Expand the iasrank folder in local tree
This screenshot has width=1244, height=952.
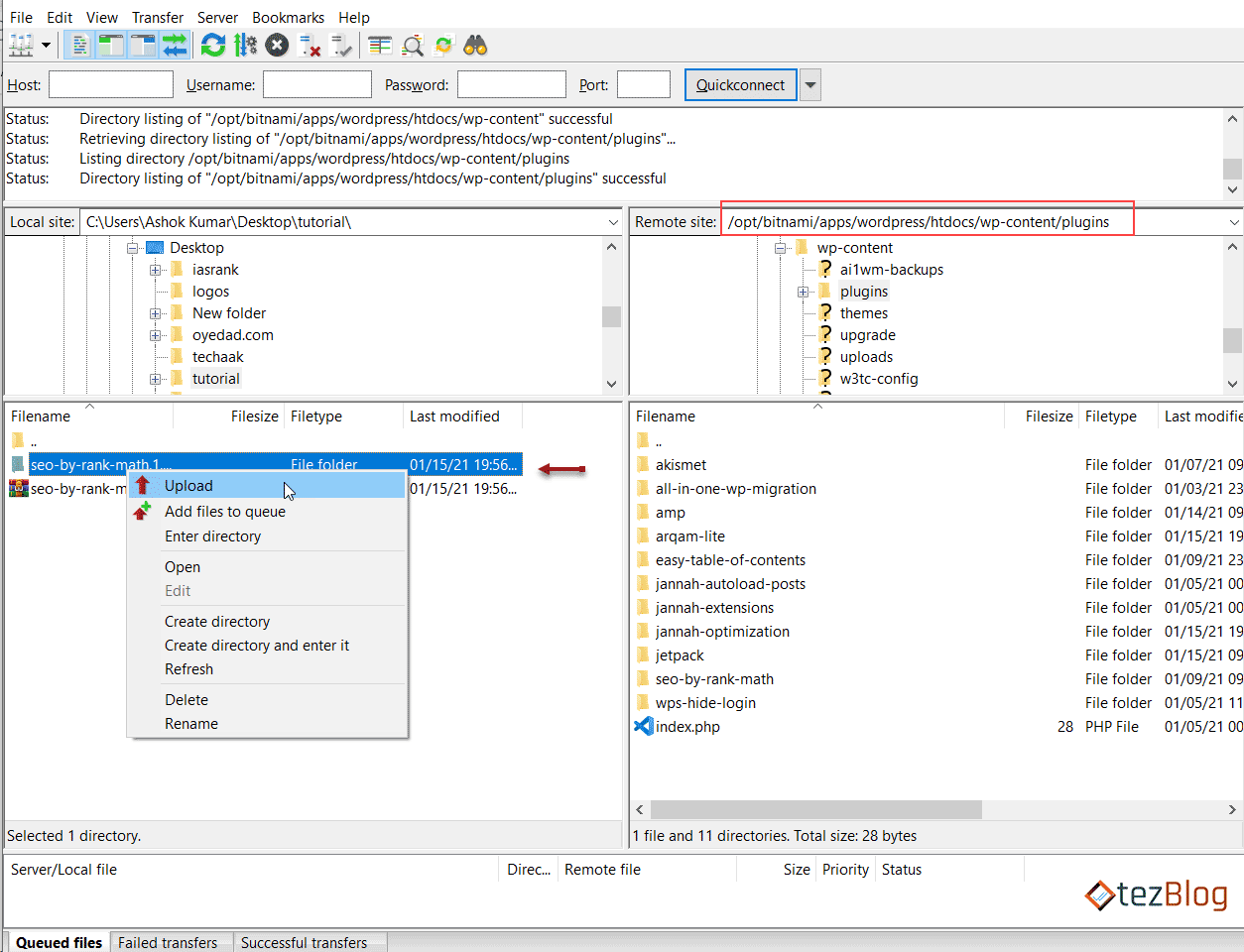pos(155,270)
